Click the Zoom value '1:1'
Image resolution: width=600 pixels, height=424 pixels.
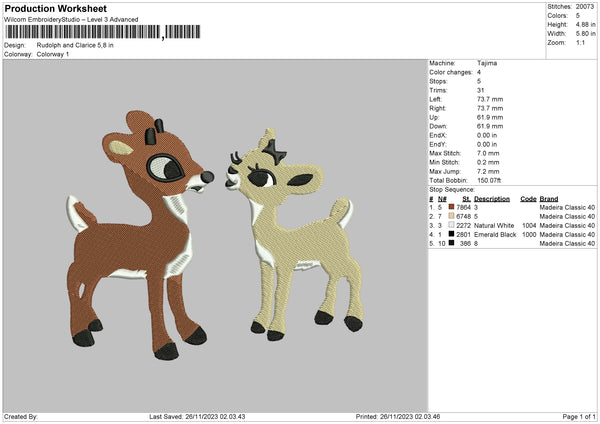click(x=580, y=42)
